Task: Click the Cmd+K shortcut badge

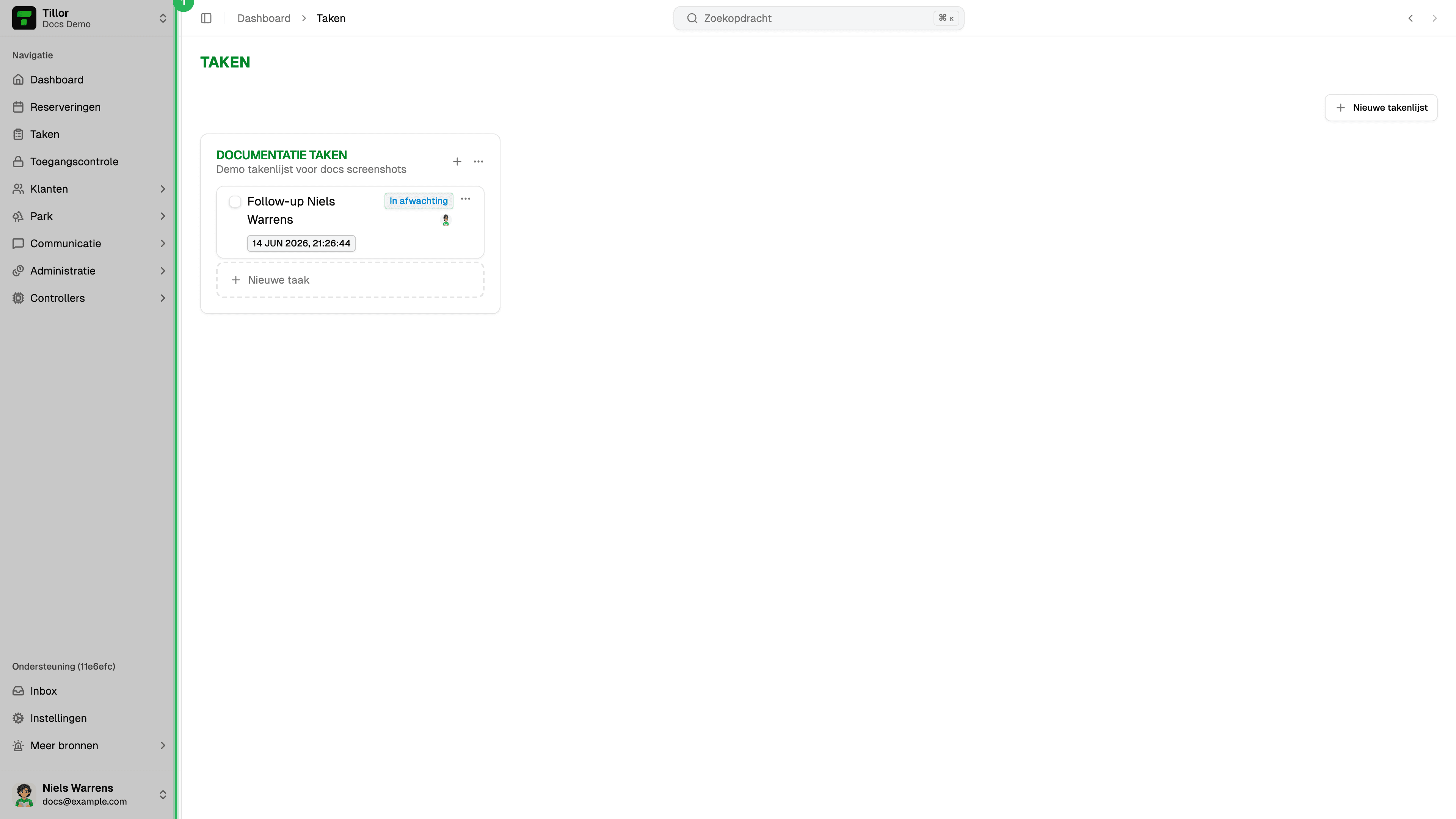Action: (x=946, y=18)
